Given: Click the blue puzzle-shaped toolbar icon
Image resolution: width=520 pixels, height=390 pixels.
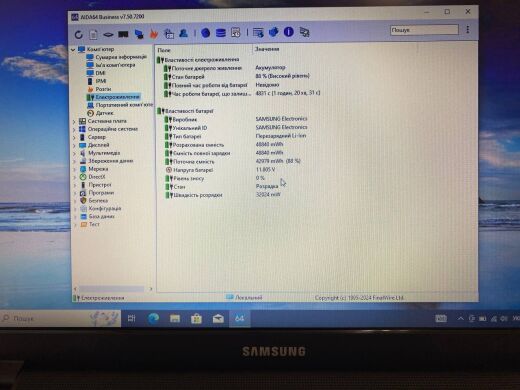Looking at the screenshot, I should [273, 32].
